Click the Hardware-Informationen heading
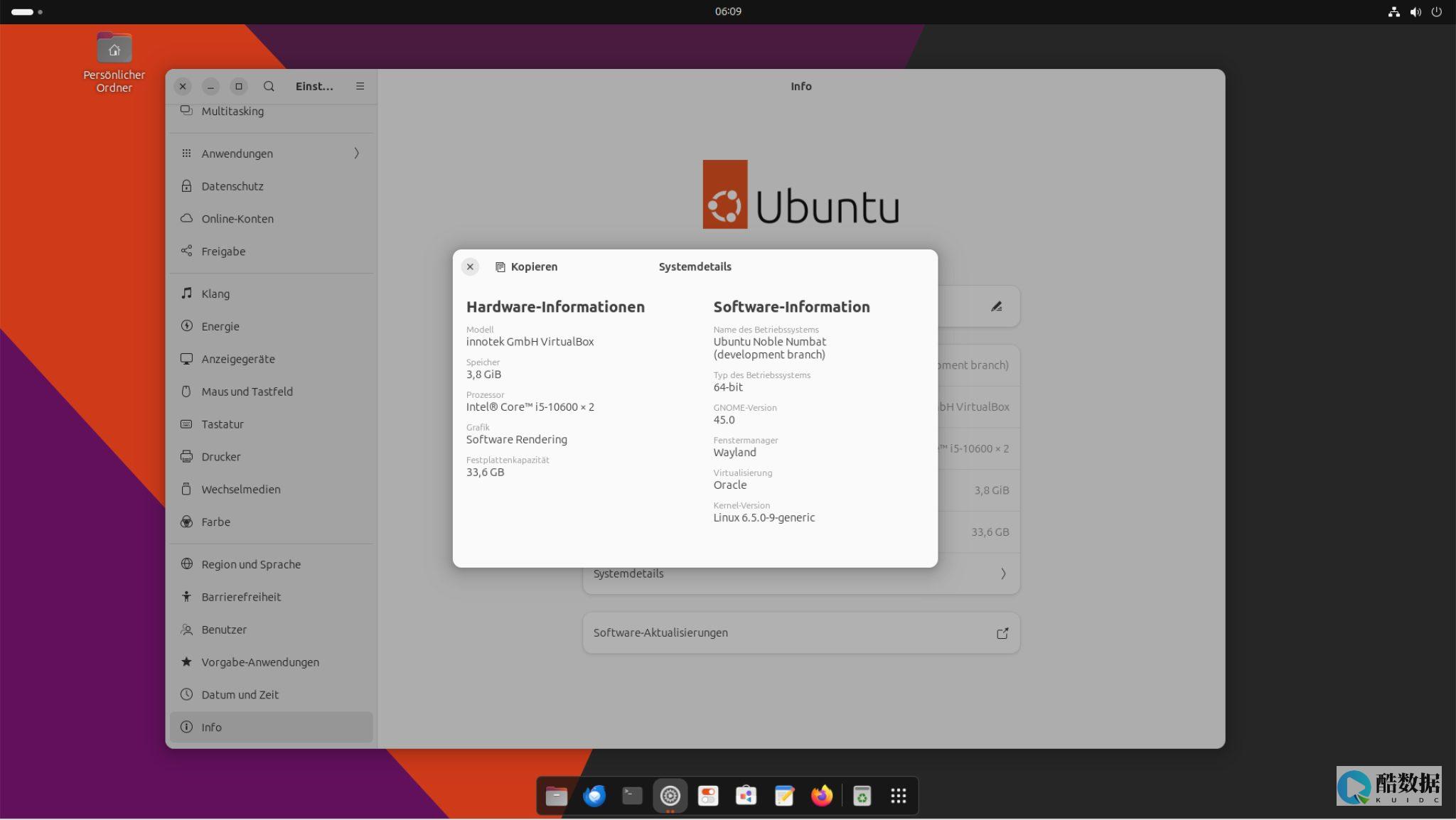The height and width of the screenshot is (820, 1456). tap(555, 307)
